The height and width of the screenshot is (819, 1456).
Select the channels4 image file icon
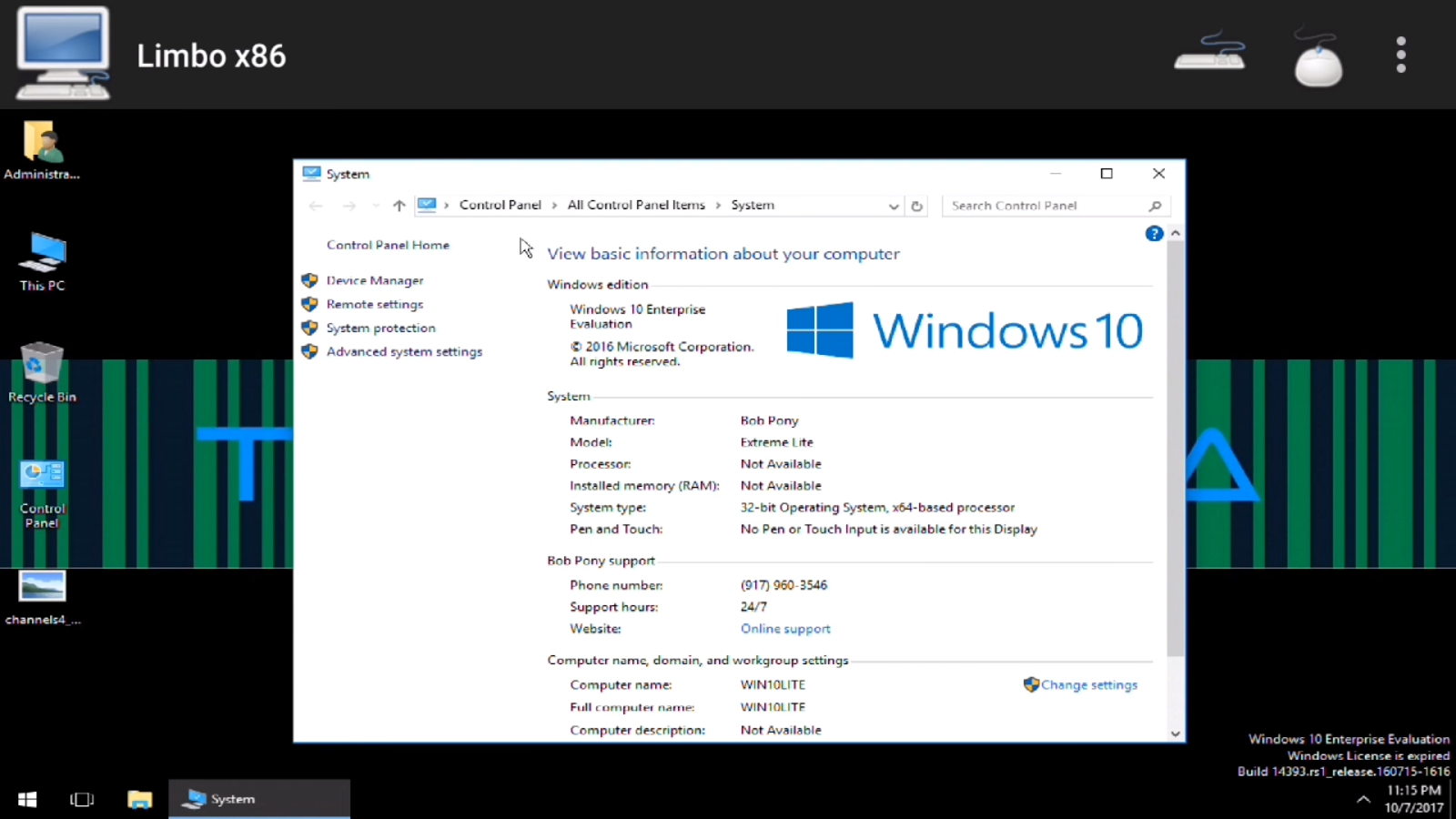42,599
